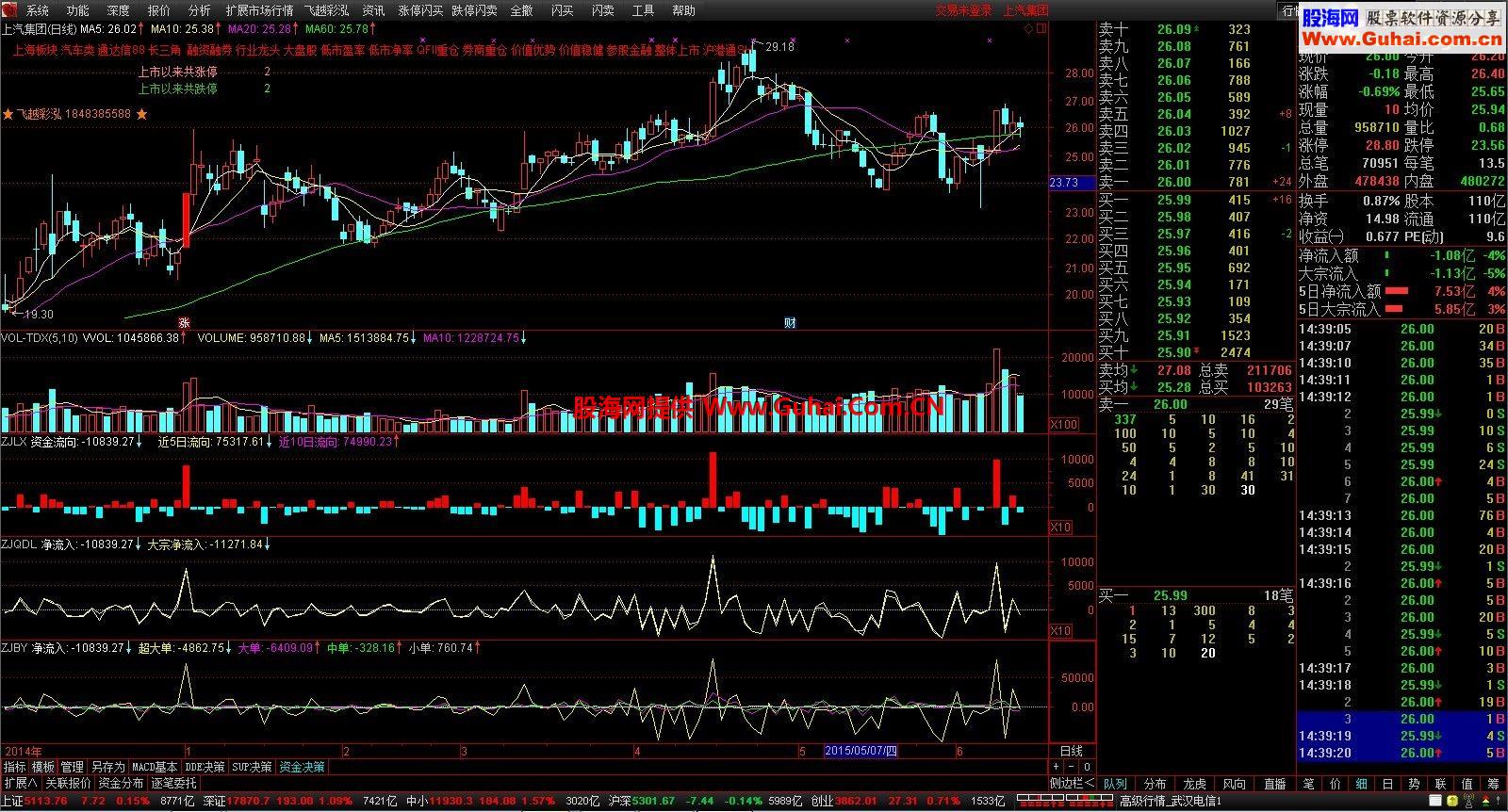
Task: Open the 关联报价 tab
Action: click(68, 783)
